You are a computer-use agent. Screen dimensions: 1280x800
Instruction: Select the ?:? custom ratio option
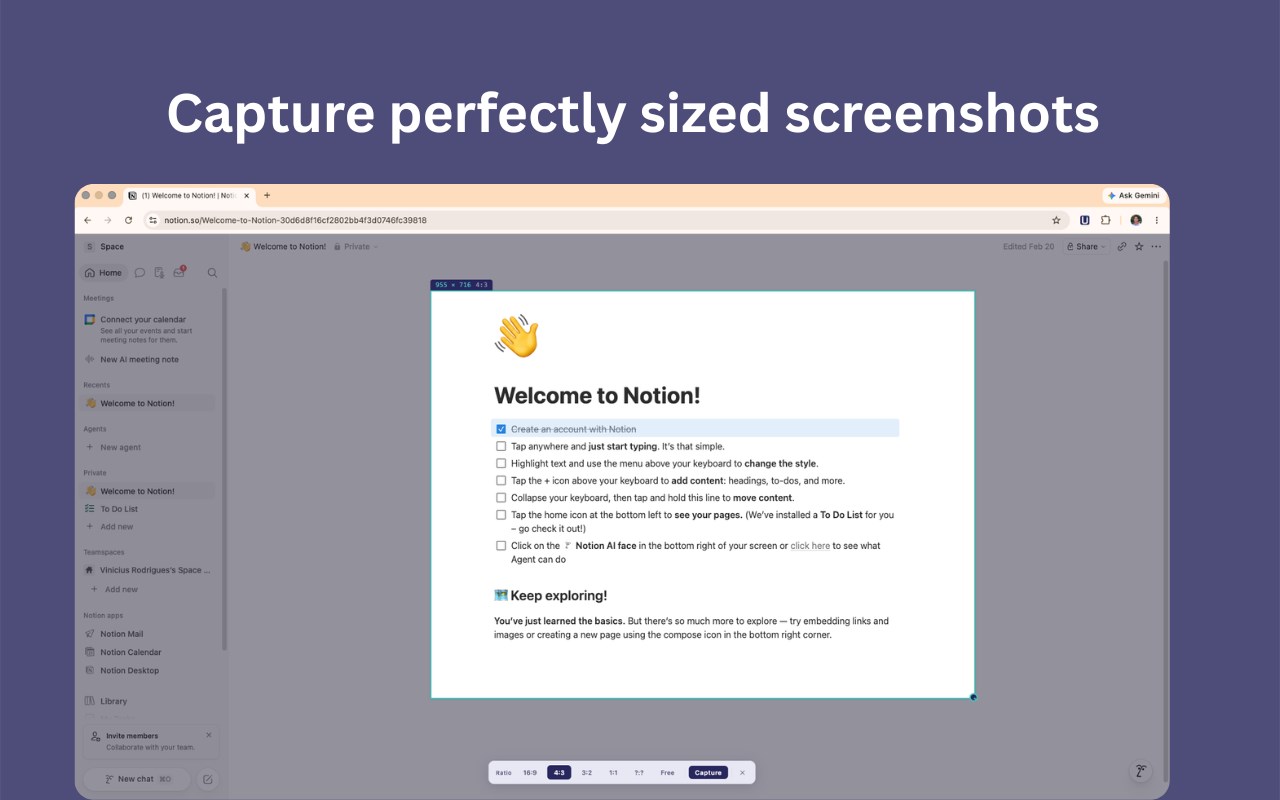click(x=639, y=772)
